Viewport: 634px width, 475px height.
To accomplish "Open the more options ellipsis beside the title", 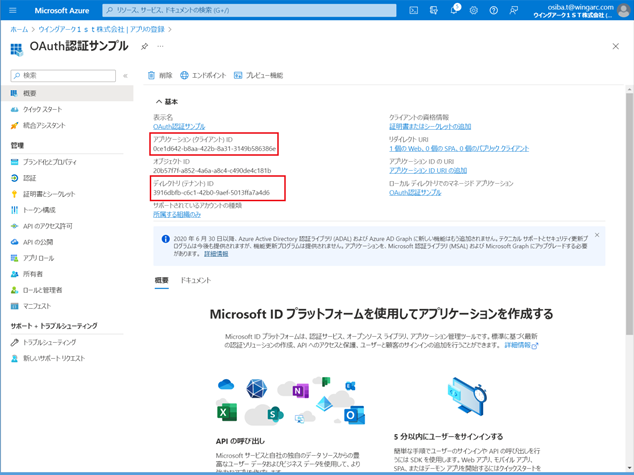I will pos(161,46).
